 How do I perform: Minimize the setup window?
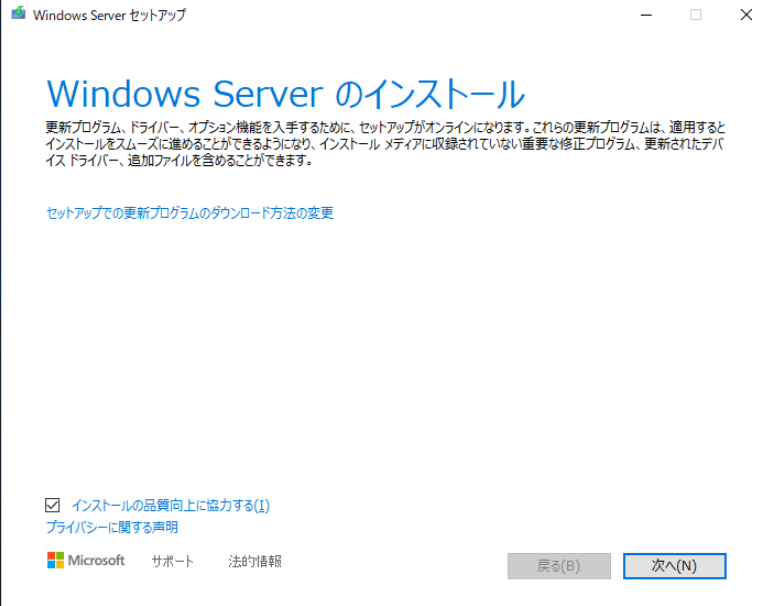tap(646, 15)
